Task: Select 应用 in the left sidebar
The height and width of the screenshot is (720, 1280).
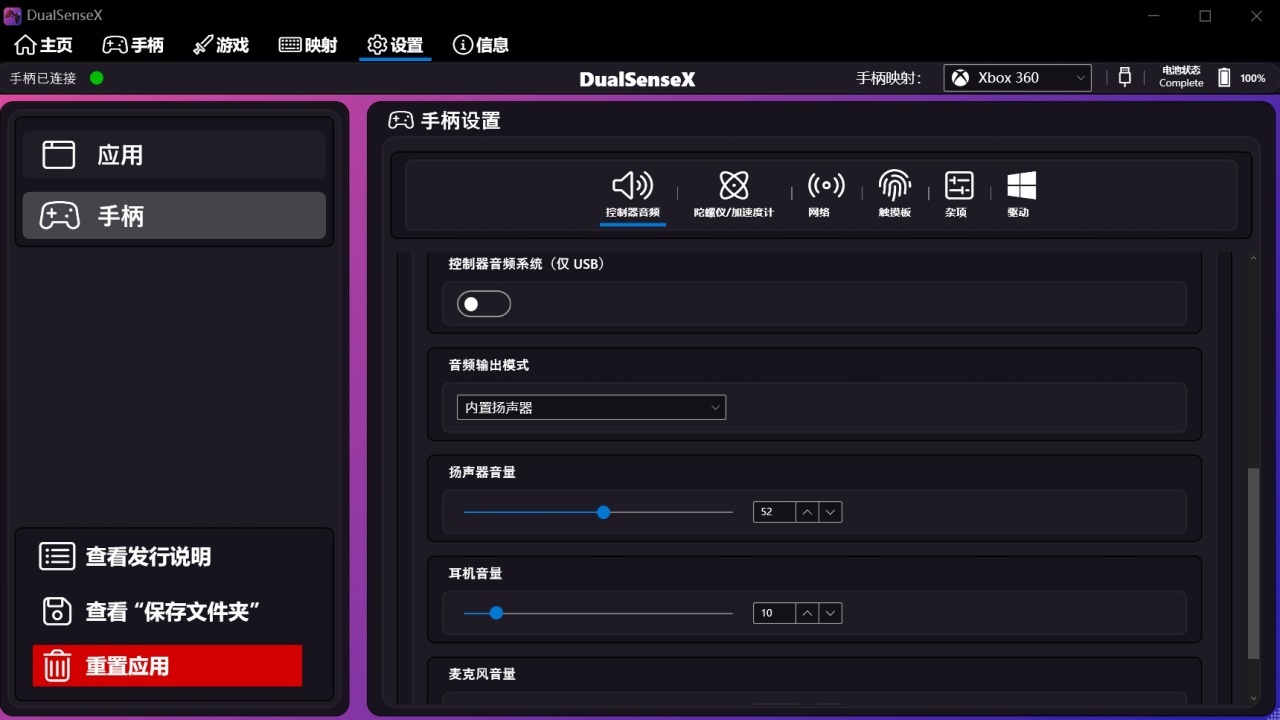Action: click(174, 155)
